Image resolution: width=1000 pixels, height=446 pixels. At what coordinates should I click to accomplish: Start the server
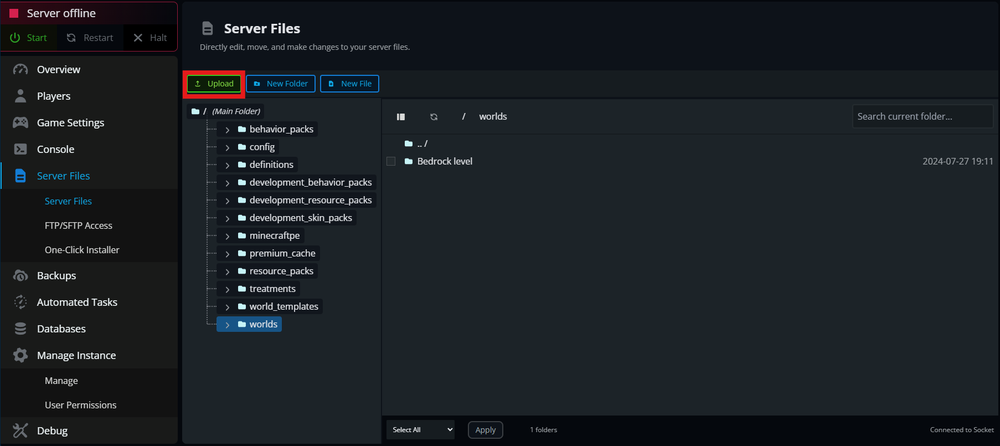point(29,38)
